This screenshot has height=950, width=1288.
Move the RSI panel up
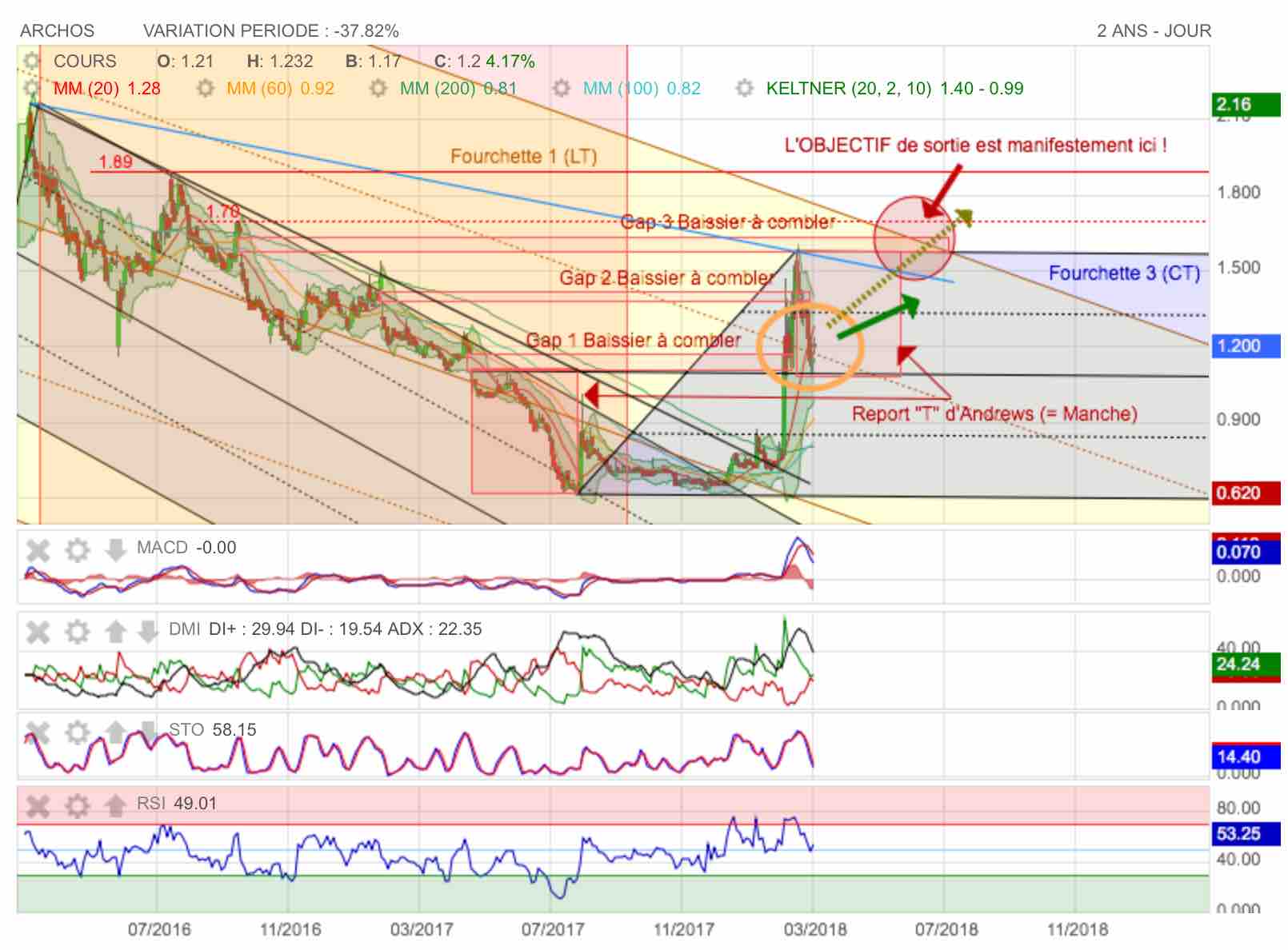pos(115,805)
